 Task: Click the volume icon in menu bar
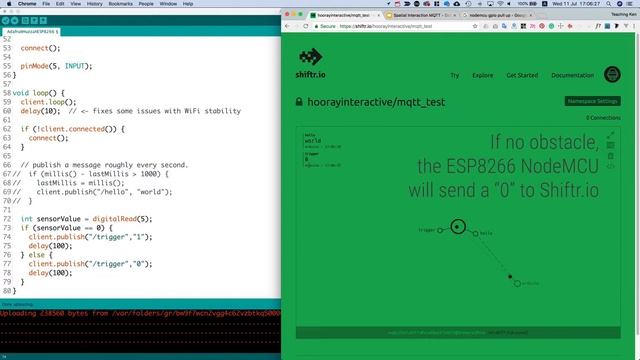pos(509,4)
